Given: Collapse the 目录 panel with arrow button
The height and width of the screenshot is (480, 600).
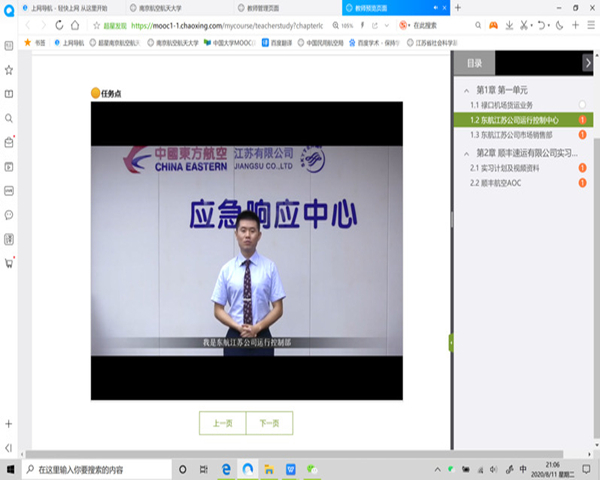Looking at the screenshot, I should tap(587, 63).
